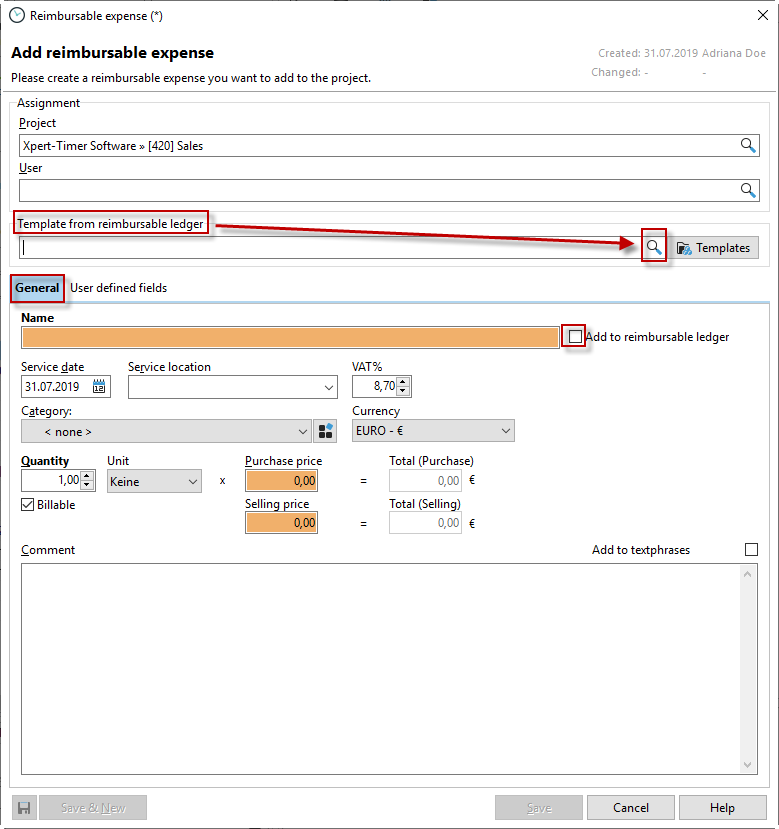Click the category manager icon beside Category

pyautogui.click(x=326, y=431)
